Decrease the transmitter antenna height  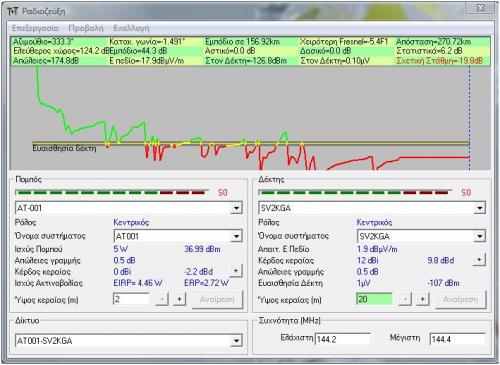tap(162, 299)
